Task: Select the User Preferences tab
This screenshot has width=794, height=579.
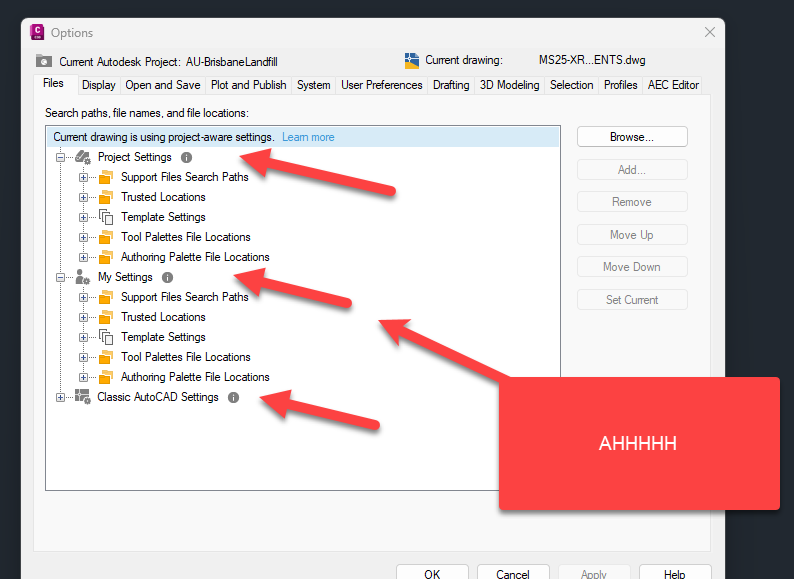Action: click(381, 85)
